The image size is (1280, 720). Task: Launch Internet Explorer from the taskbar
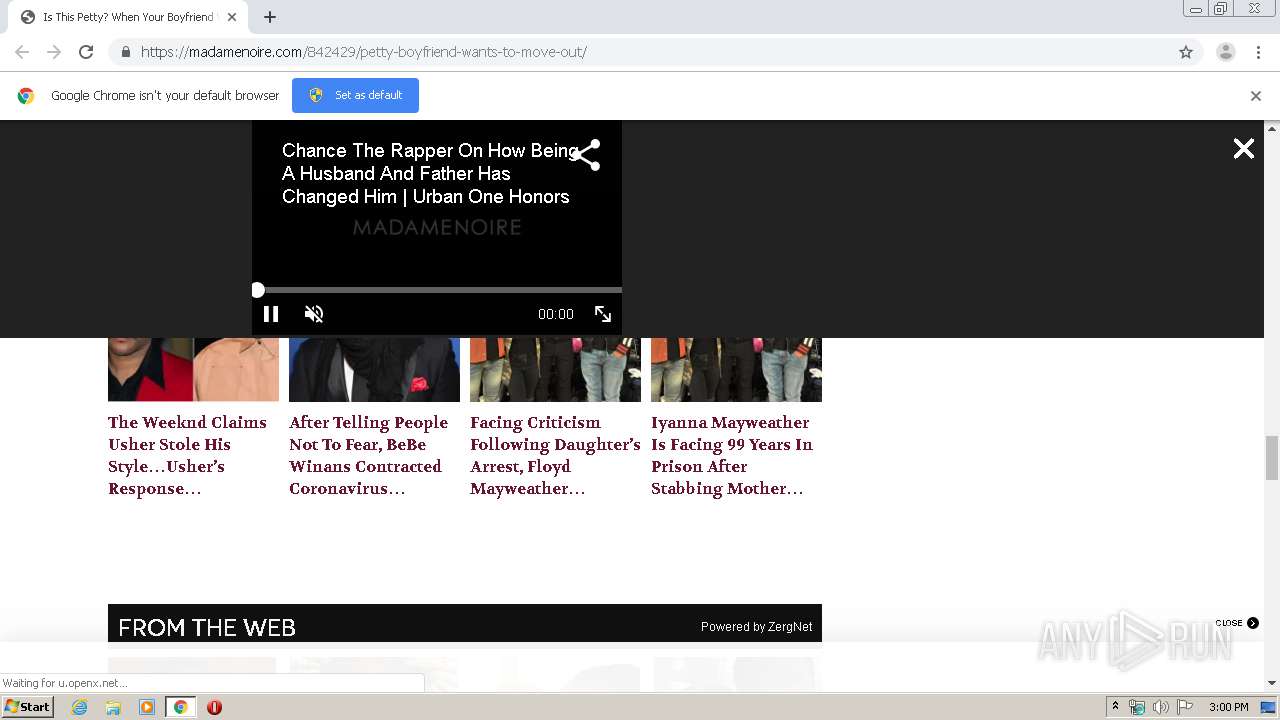[80, 707]
